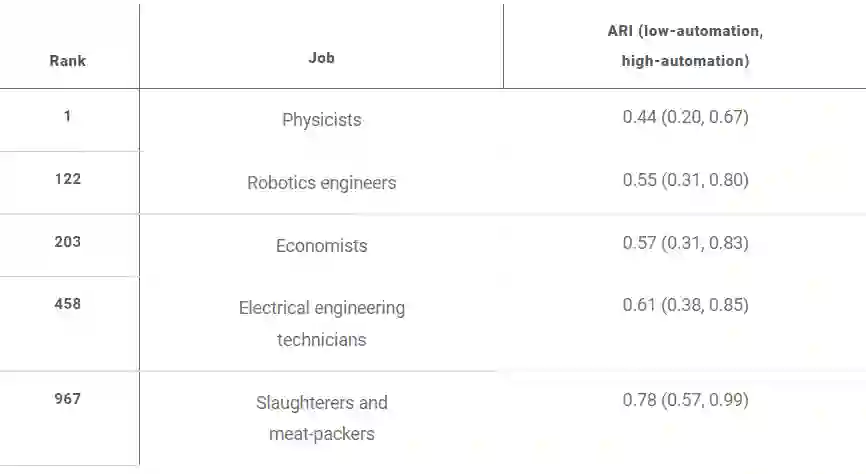Viewport: 866px width, 474px height.
Task: Click the Robotics engineers job entry
Action: (321, 183)
